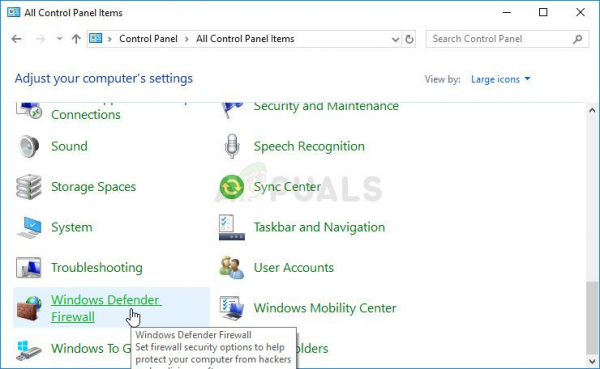This screenshot has width=600, height=369.
Task: Open the Security and Maintenance link
Action: tap(326, 106)
